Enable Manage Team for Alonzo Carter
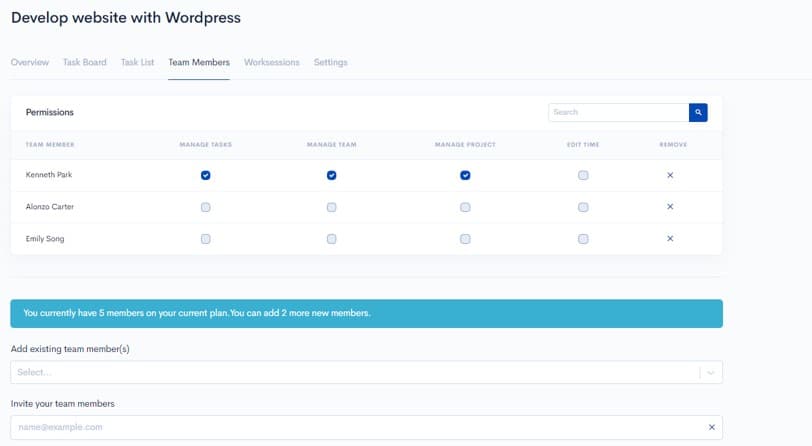This screenshot has width=812, height=446. click(331, 207)
